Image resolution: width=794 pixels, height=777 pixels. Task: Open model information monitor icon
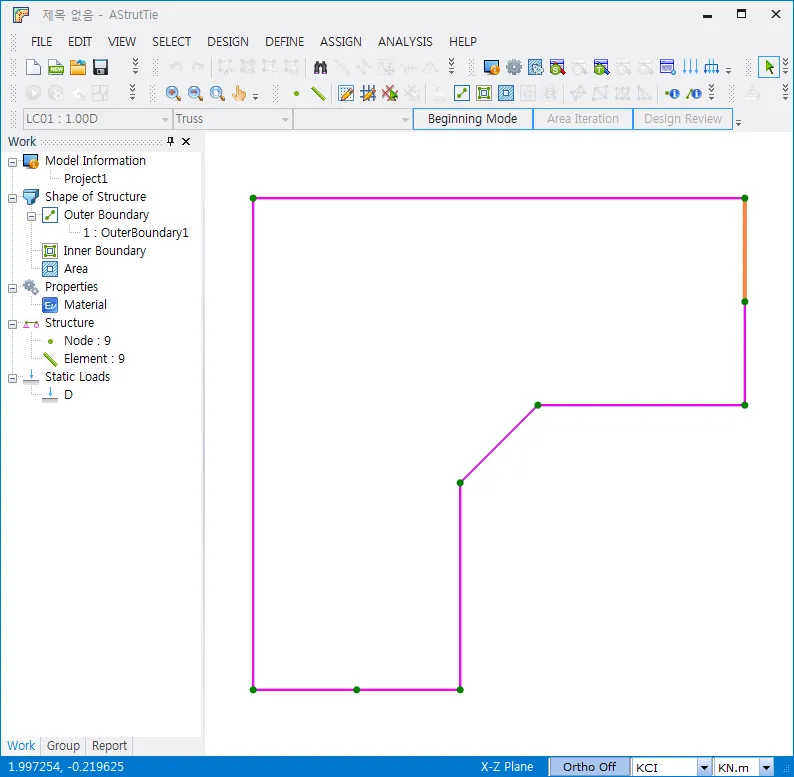pyautogui.click(x=491, y=67)
